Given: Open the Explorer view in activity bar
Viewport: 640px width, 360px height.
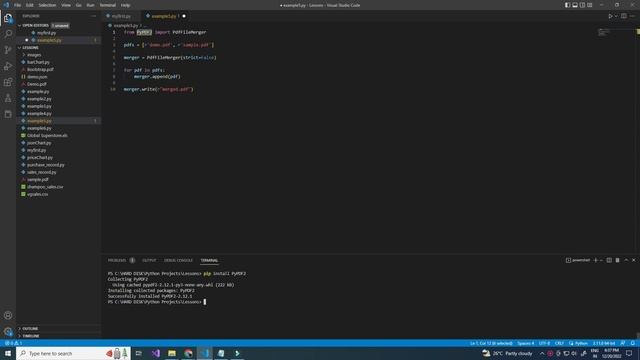Looking at the screenshot, I should point(8,18).
